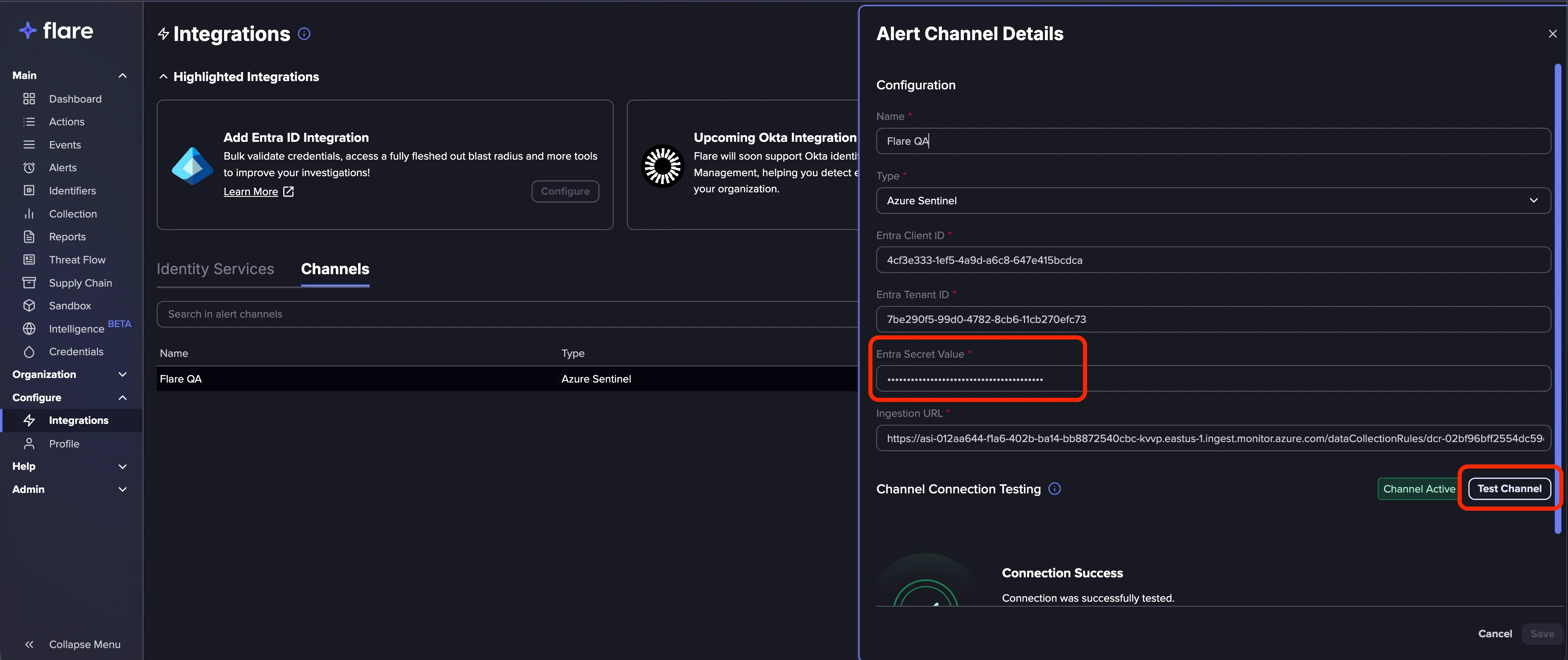Select the Channels tab
Screen dimensions: 1568x660
(335, 268)
